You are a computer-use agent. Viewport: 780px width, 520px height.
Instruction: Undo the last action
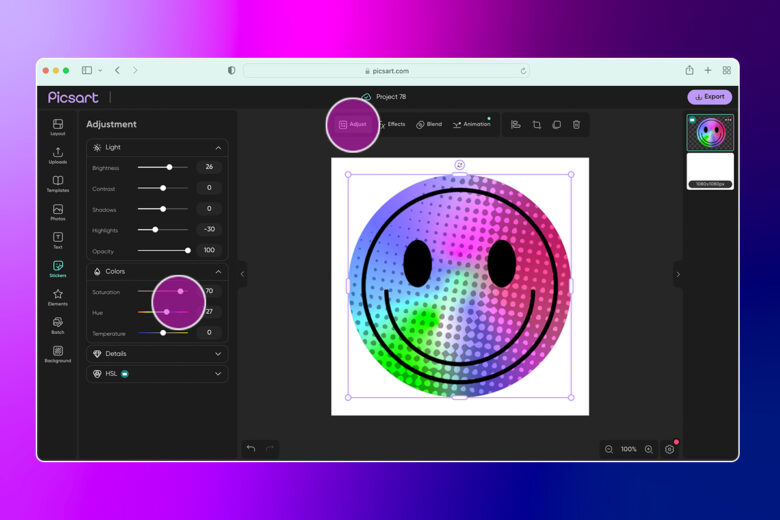(x=251, y=449)
